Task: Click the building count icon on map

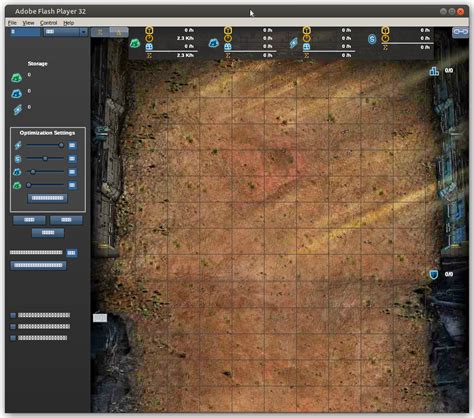Action: point(434,71)
